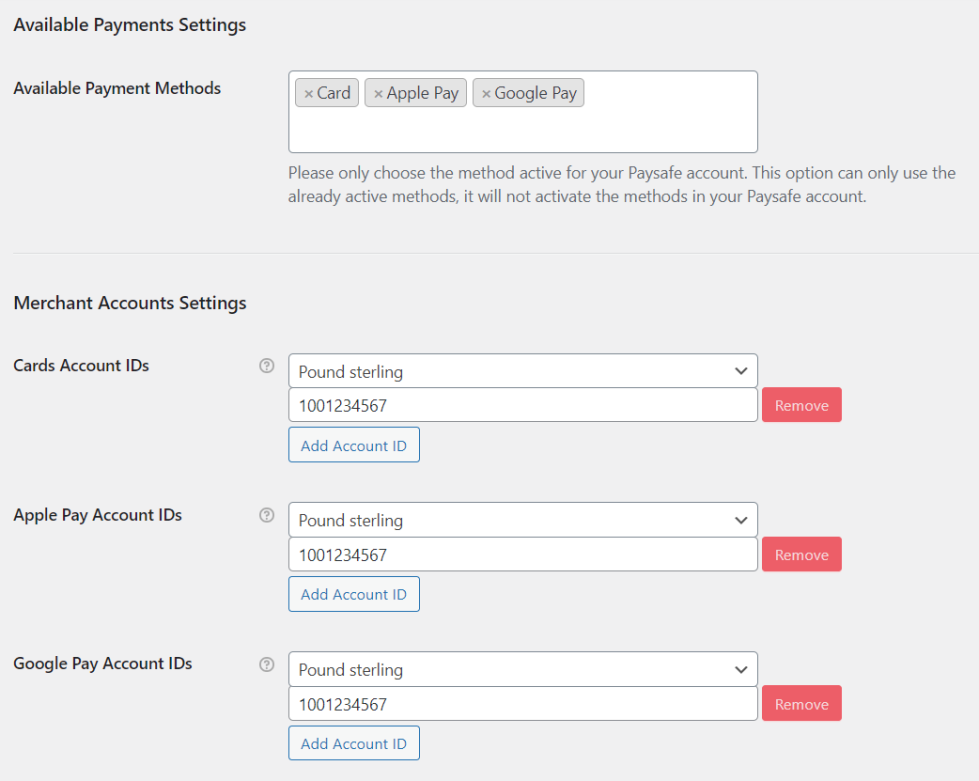Screen dimensions: 979x781
Task: Expand Google Pay account currency dropdown
Action: pyautogui.click(x=522, y=670)
